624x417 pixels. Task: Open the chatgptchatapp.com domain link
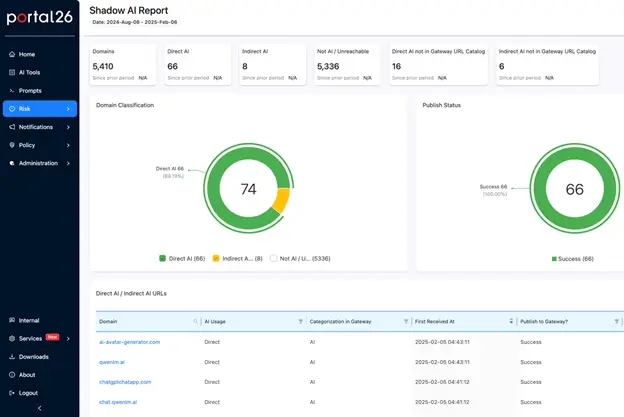(125, 382)
